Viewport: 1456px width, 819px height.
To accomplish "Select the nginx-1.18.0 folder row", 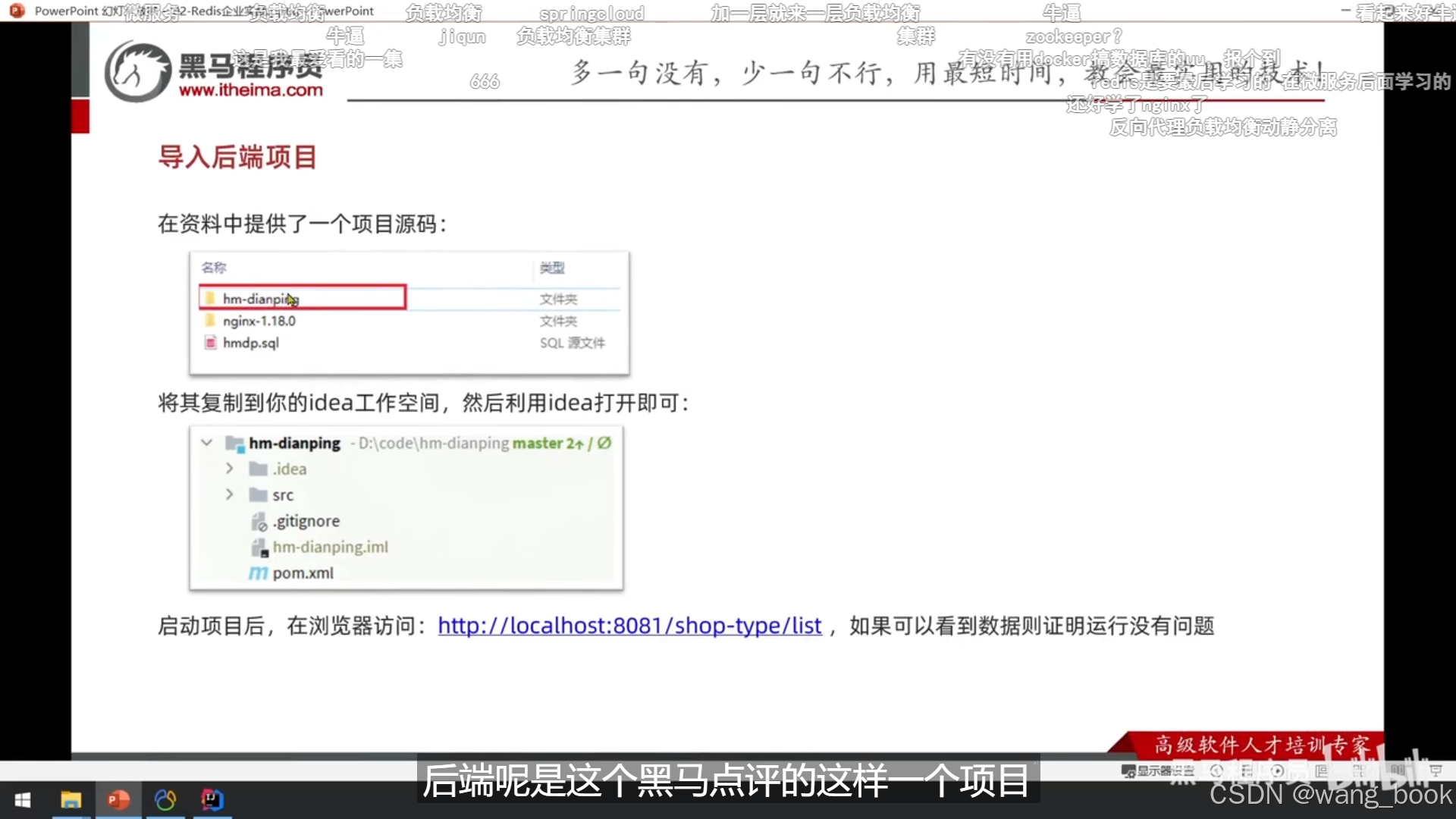I will coord(258,321).
